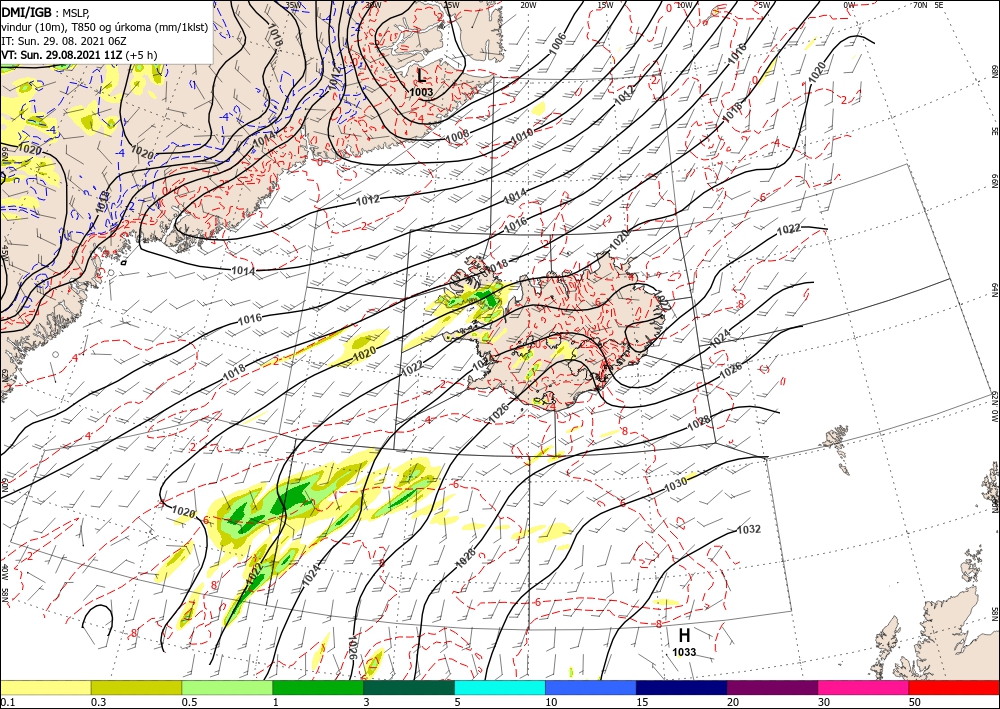Click the 1033 high pressure value
This screenshot has height=709, width=1000.
[684, 652]
